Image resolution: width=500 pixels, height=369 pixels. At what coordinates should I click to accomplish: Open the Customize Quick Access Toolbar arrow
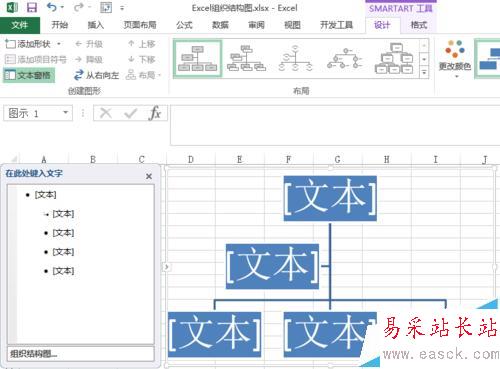(x=122, y=8)
